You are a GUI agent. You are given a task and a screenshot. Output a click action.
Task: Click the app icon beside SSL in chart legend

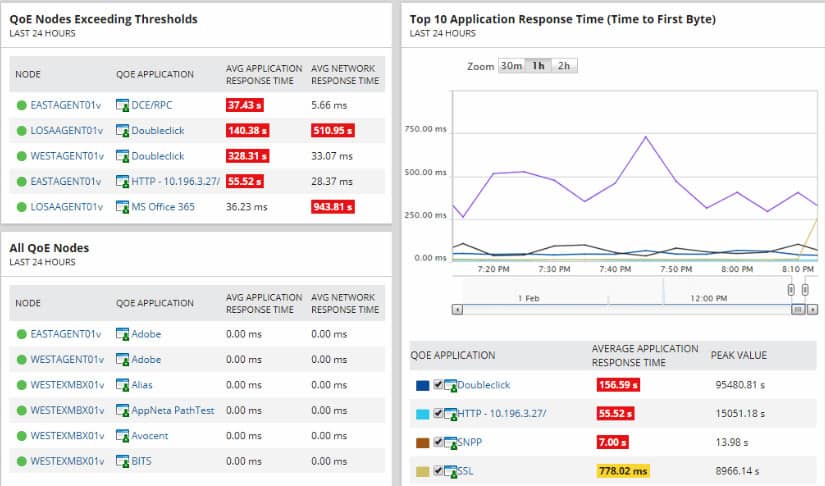point(450,471)
